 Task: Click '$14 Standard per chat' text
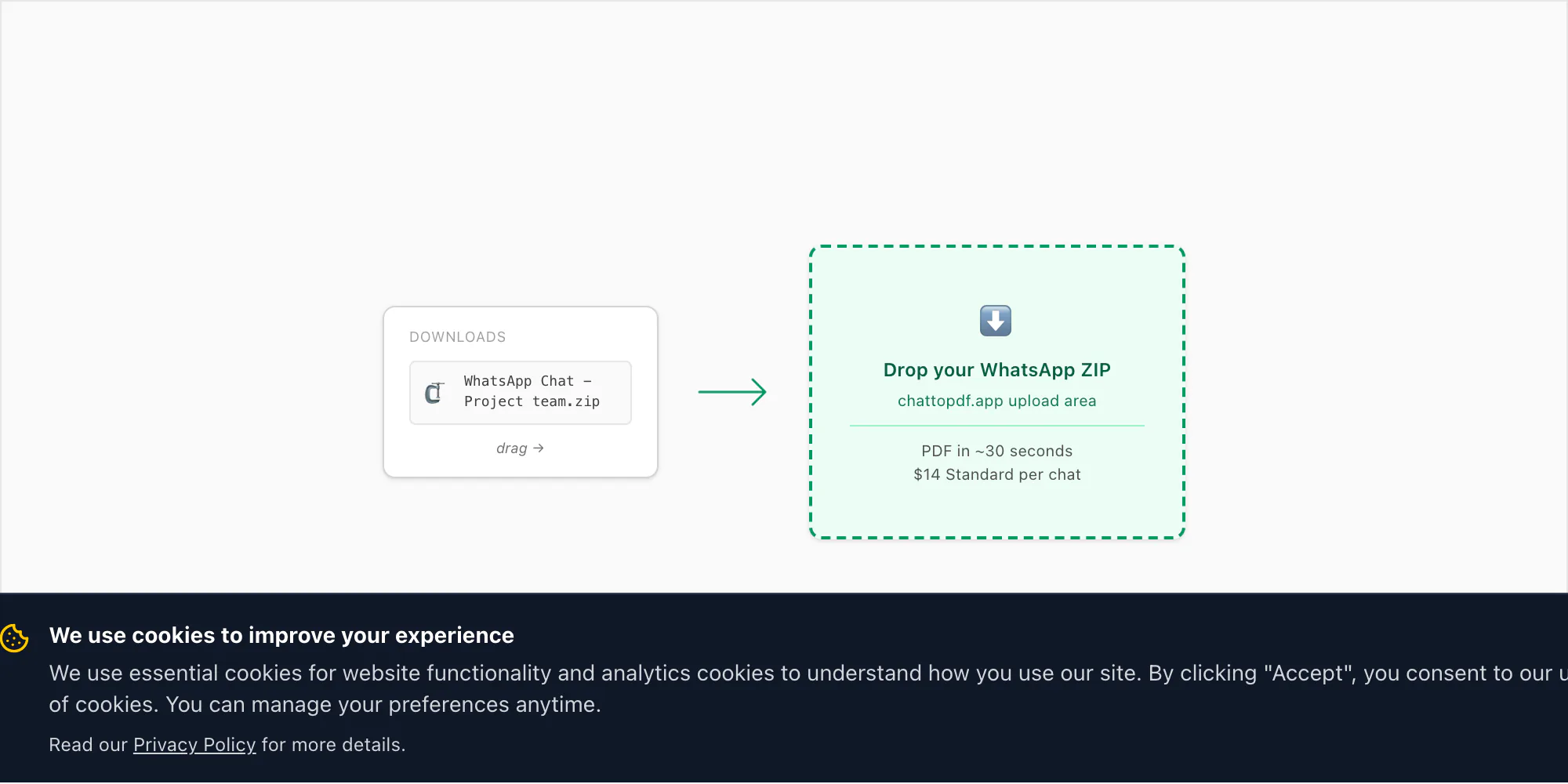pos(996,474)
